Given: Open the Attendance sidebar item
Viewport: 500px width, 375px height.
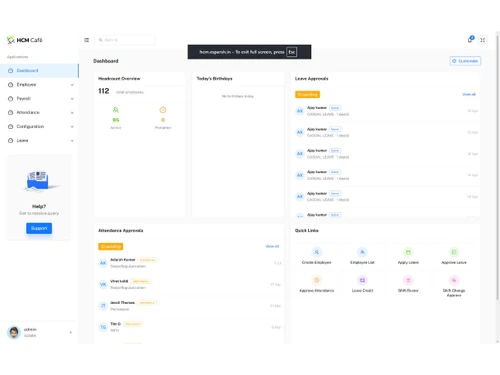Looking at the screenshot, I should [39, 113].
